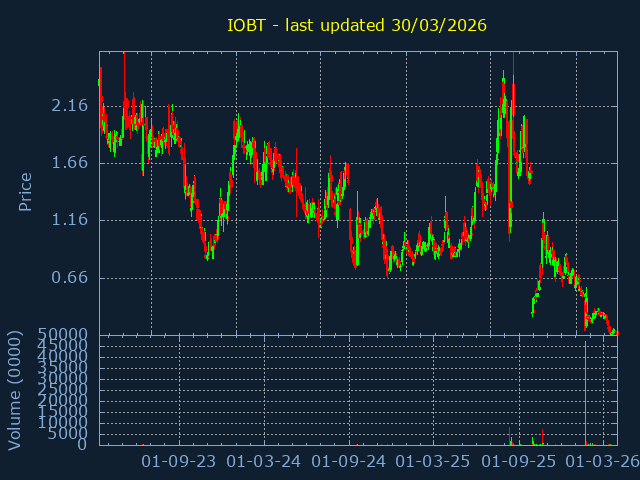This screenshot has width=640, height=480.
Task: Click the chart title IOBT last updated
Action: [x=357, y=24]
